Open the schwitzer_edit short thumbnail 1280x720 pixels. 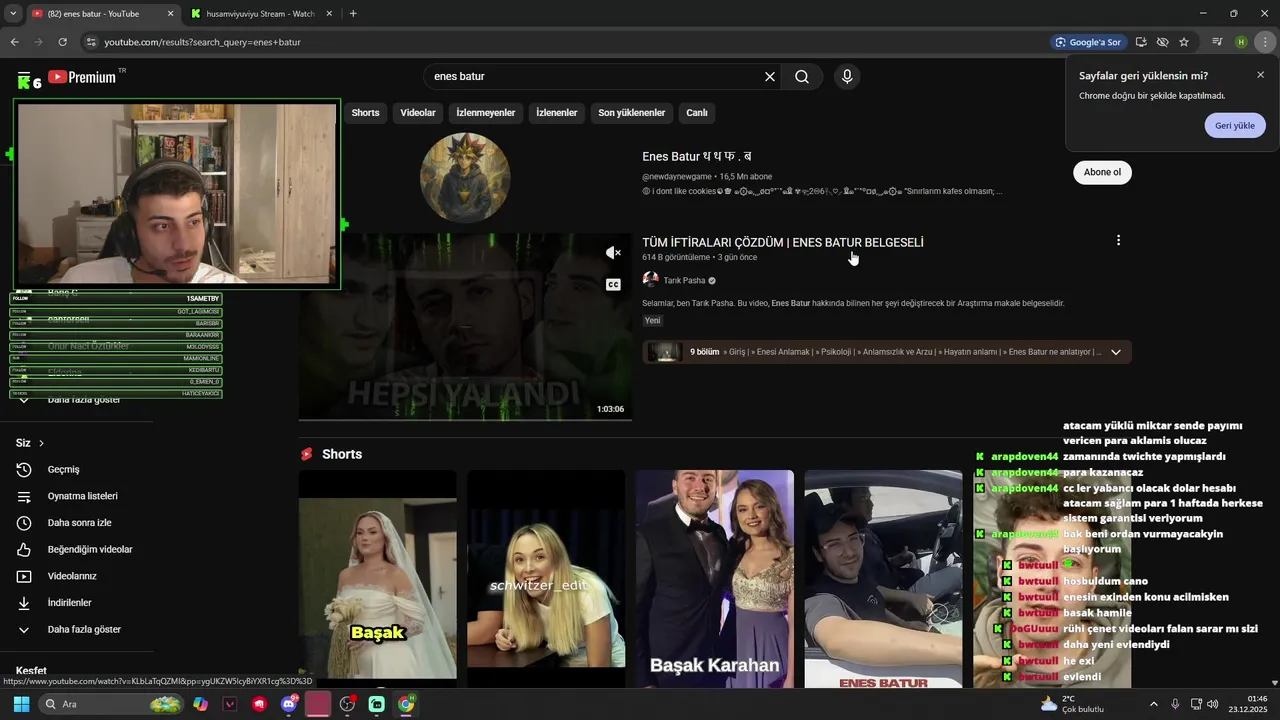click(546, 578)
